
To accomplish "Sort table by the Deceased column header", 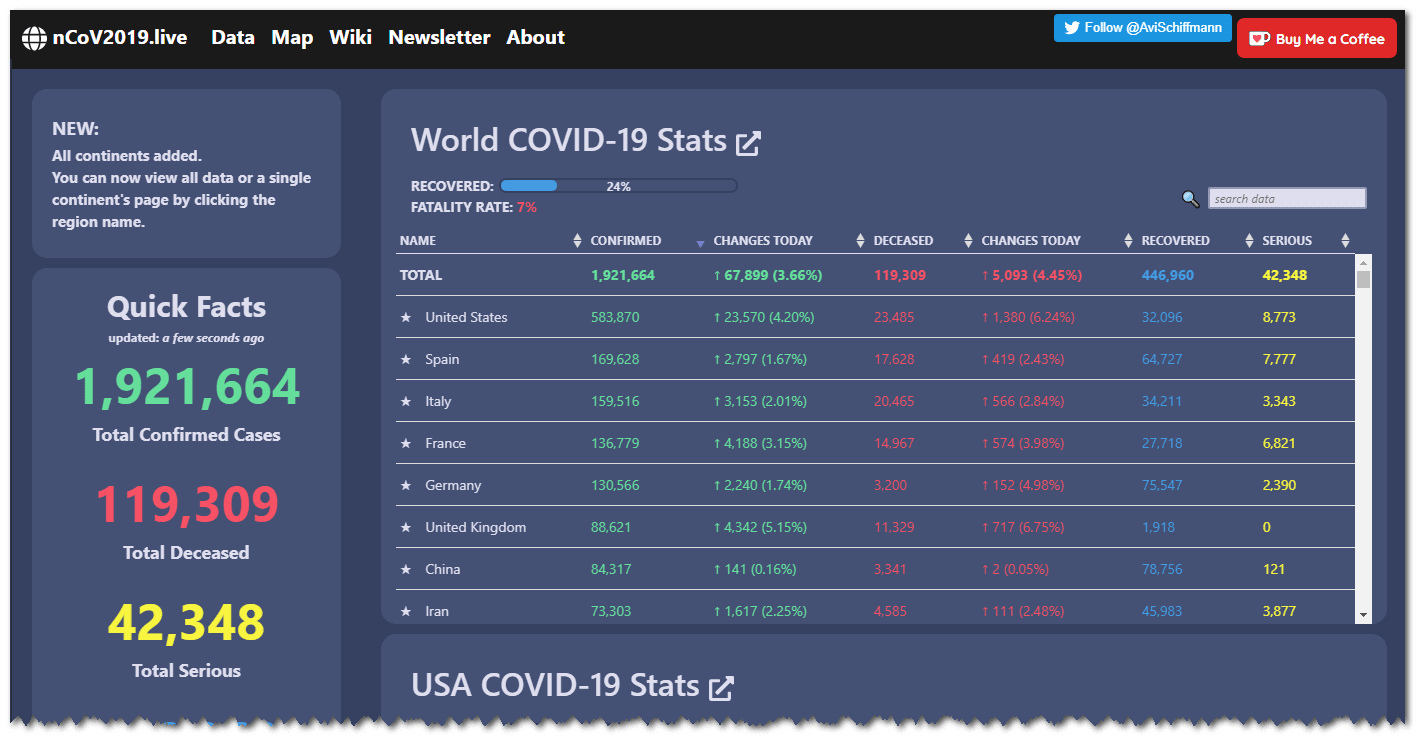I will (903, 241).
